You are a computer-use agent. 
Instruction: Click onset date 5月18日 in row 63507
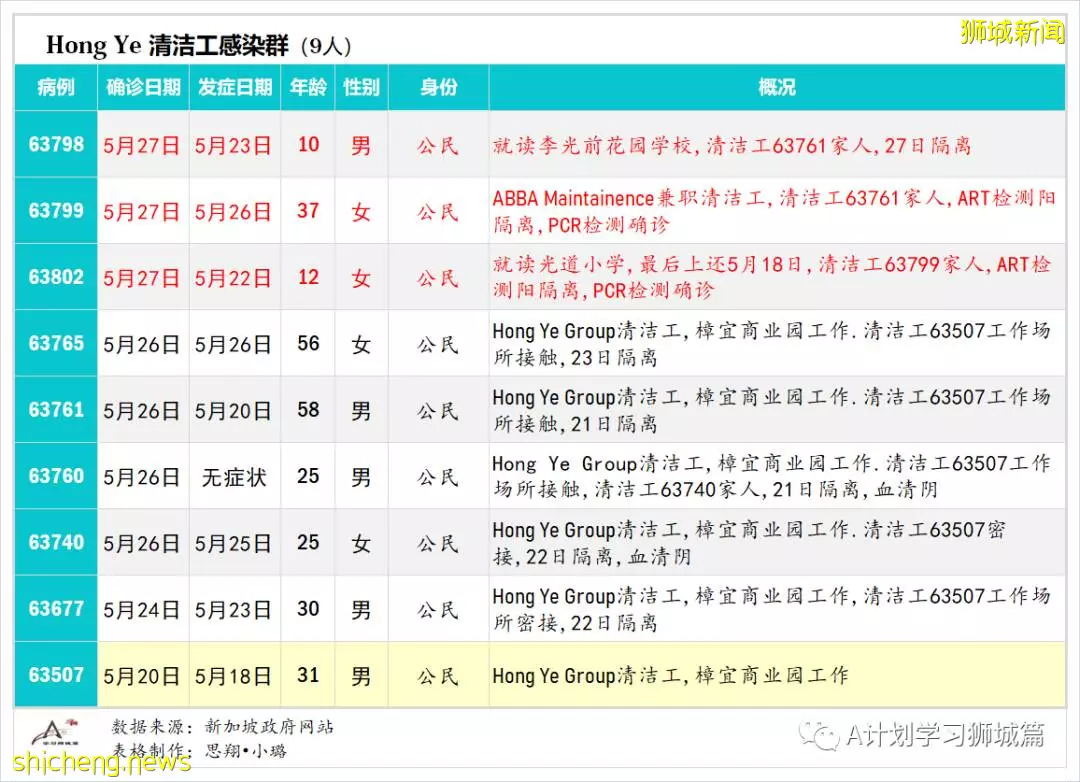(x=233, y=676)
